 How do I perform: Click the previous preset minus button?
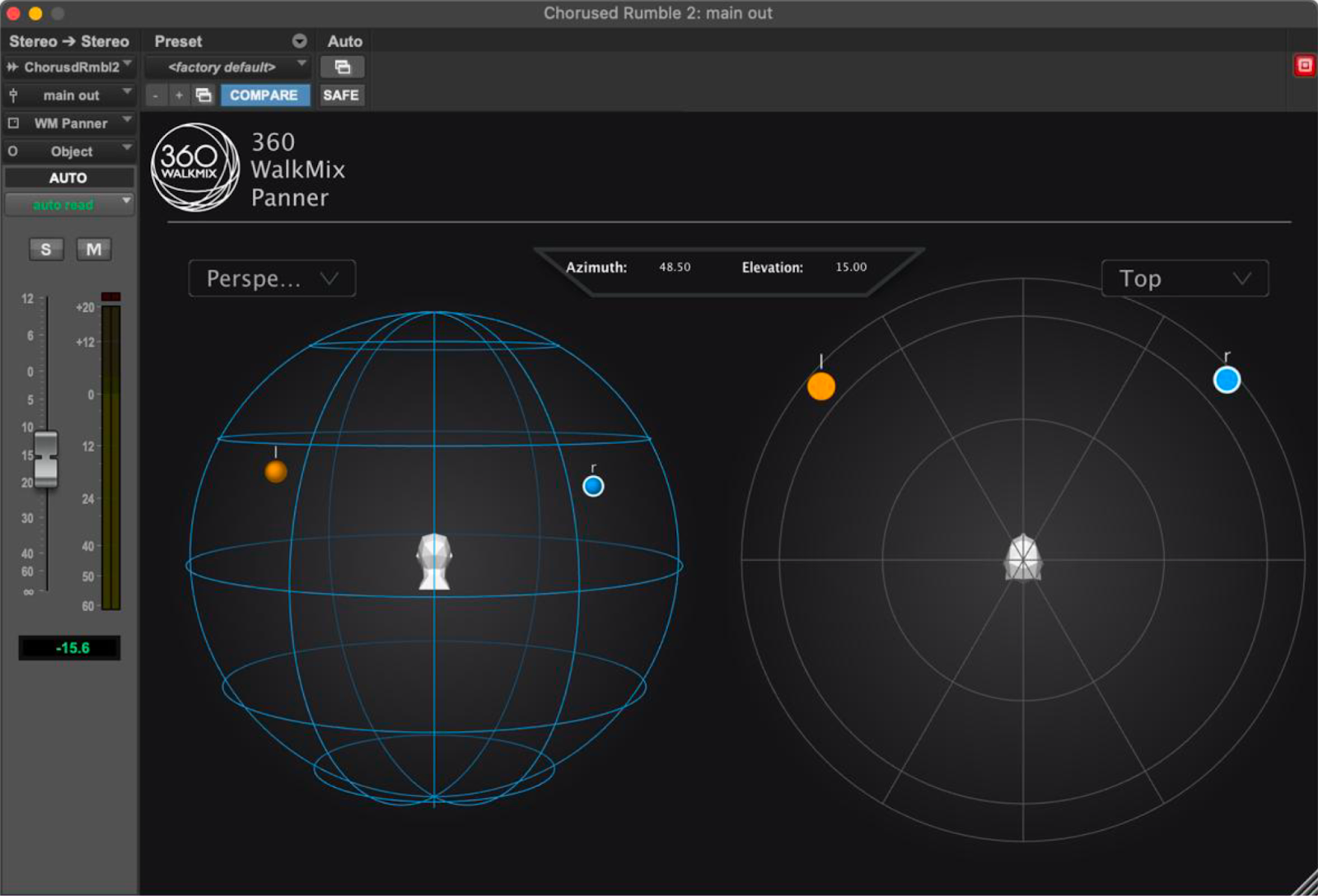pyautogui.click(x=156, y=96)
